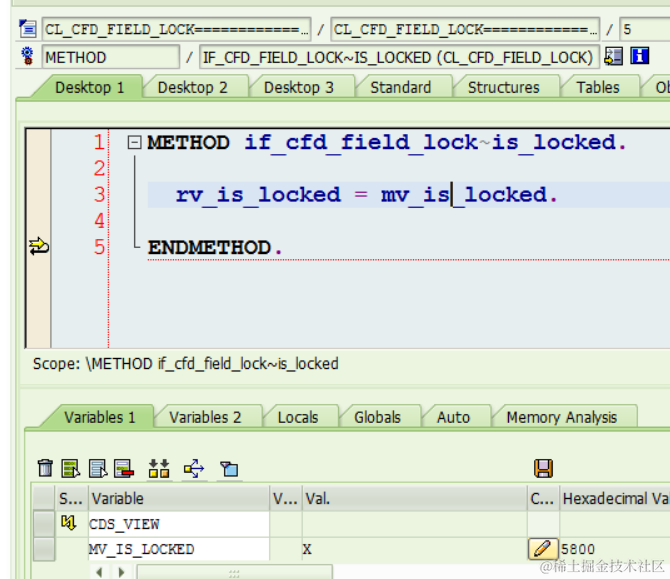
Task: Click the V... column header
Action: [x=285, y=498]
